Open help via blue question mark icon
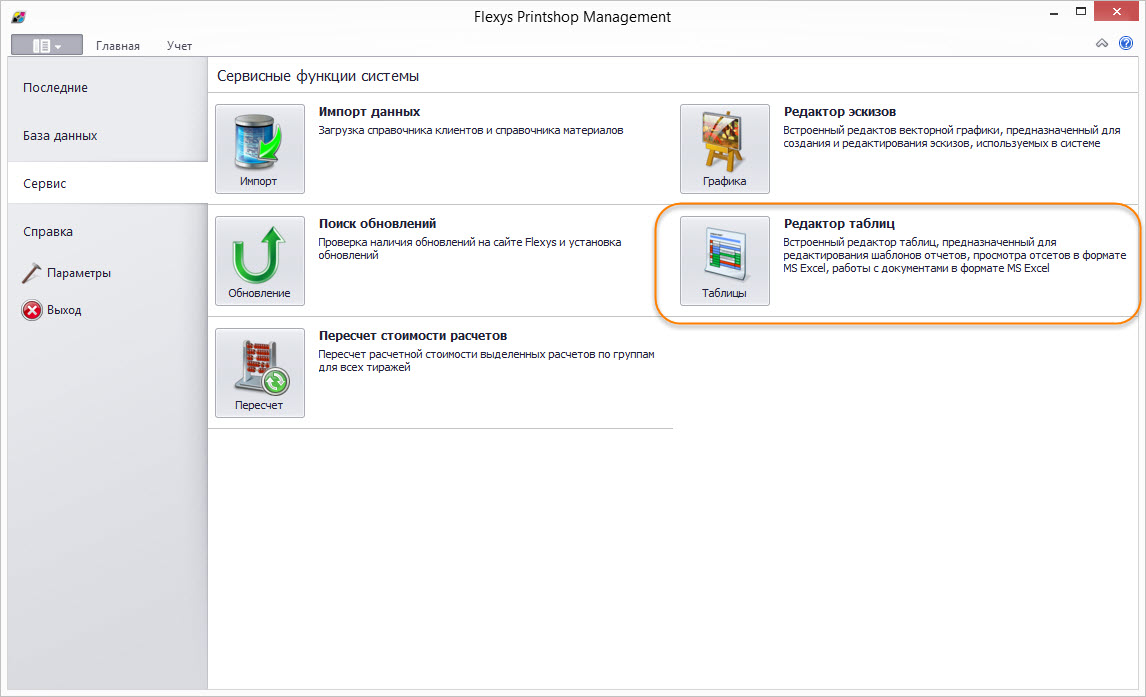 point(1126,44)
